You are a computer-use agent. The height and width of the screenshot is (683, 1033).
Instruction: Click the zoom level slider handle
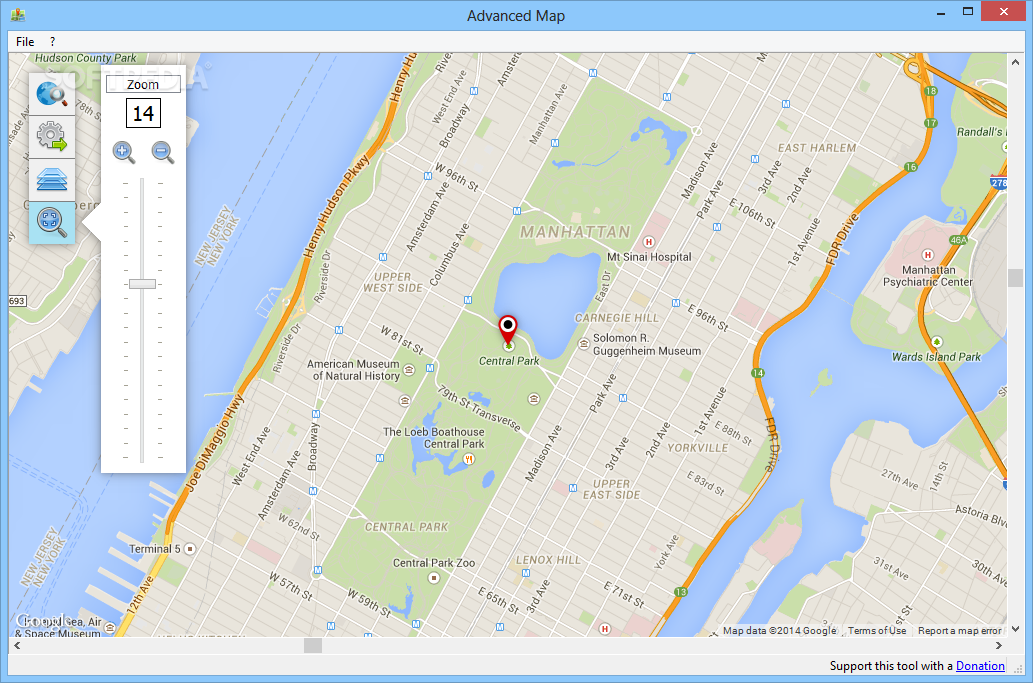(x=142, y=284)
